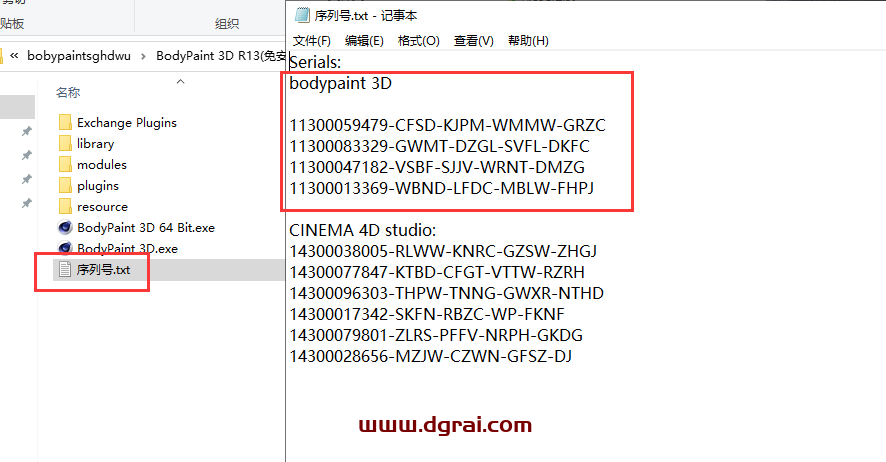The image size is (886, 462).
Task: Click the Serials: line in Notepad
Action: [315, 62]
